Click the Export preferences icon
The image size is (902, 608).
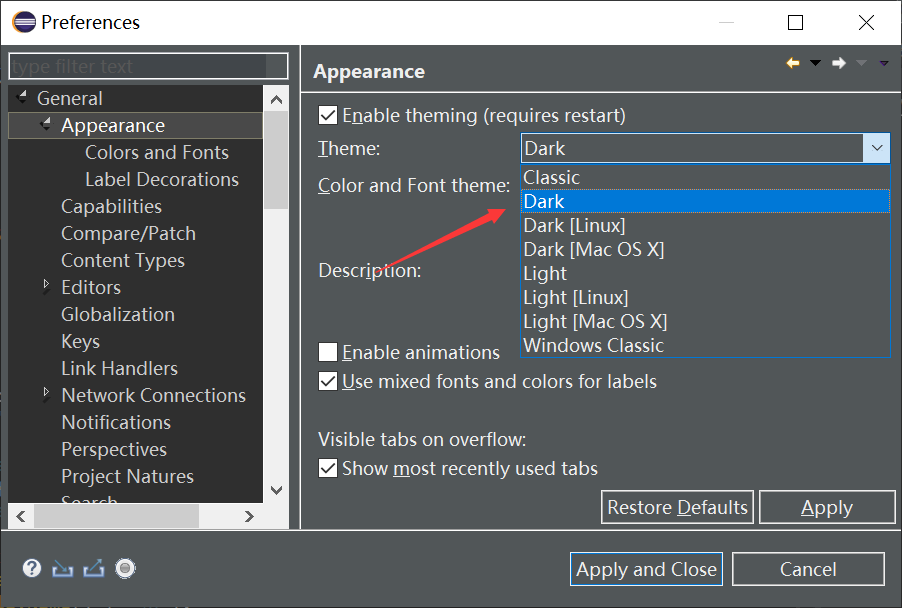(94, 568)
